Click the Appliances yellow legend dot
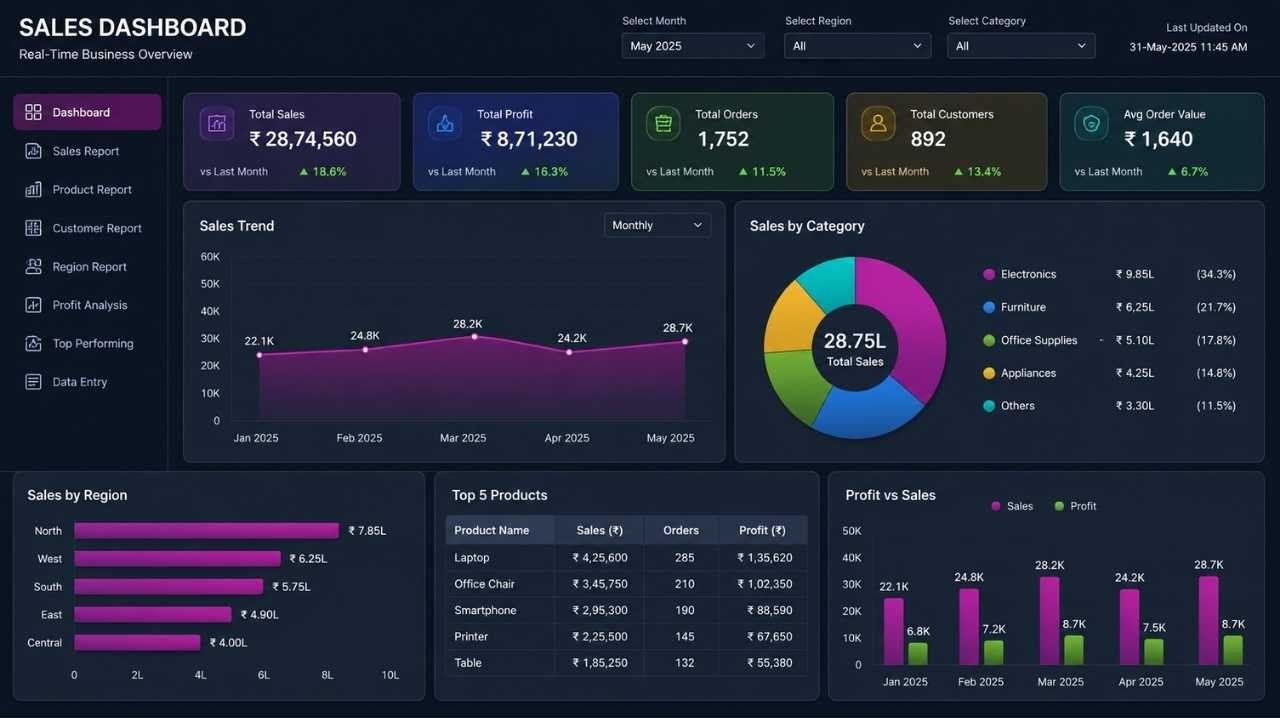 [x=989, y=373]
